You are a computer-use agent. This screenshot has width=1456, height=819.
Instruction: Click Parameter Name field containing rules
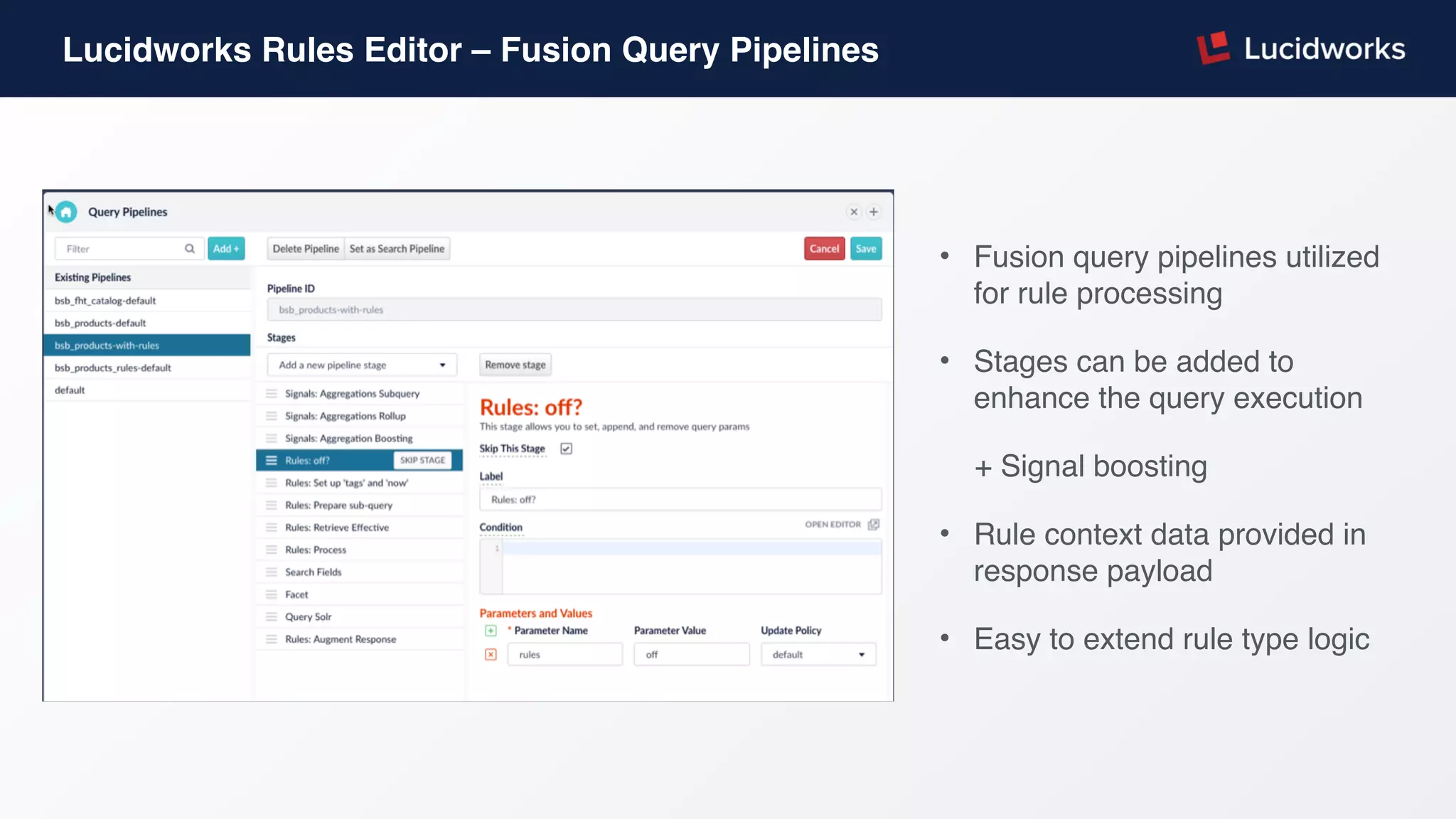pyautogui.click(x=565, y=655)
